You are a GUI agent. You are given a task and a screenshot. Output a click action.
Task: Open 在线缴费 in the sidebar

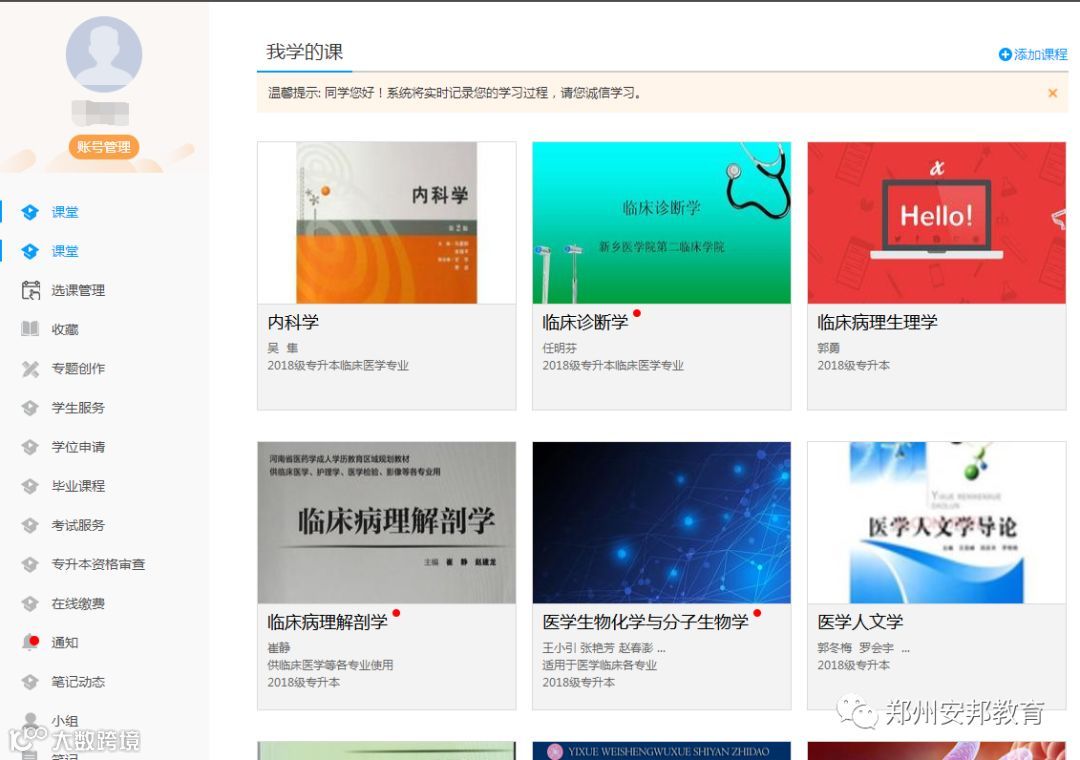[78, 604]
